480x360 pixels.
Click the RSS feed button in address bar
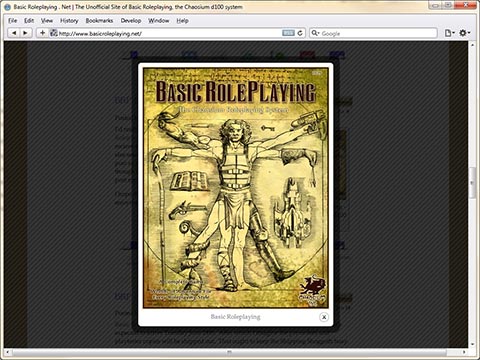(288, 33)
